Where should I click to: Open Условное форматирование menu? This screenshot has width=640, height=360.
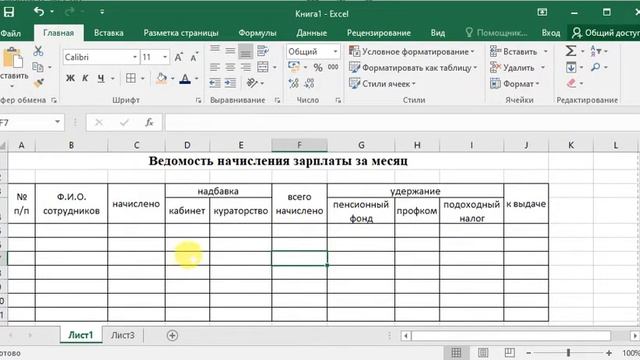coord(412,51)
